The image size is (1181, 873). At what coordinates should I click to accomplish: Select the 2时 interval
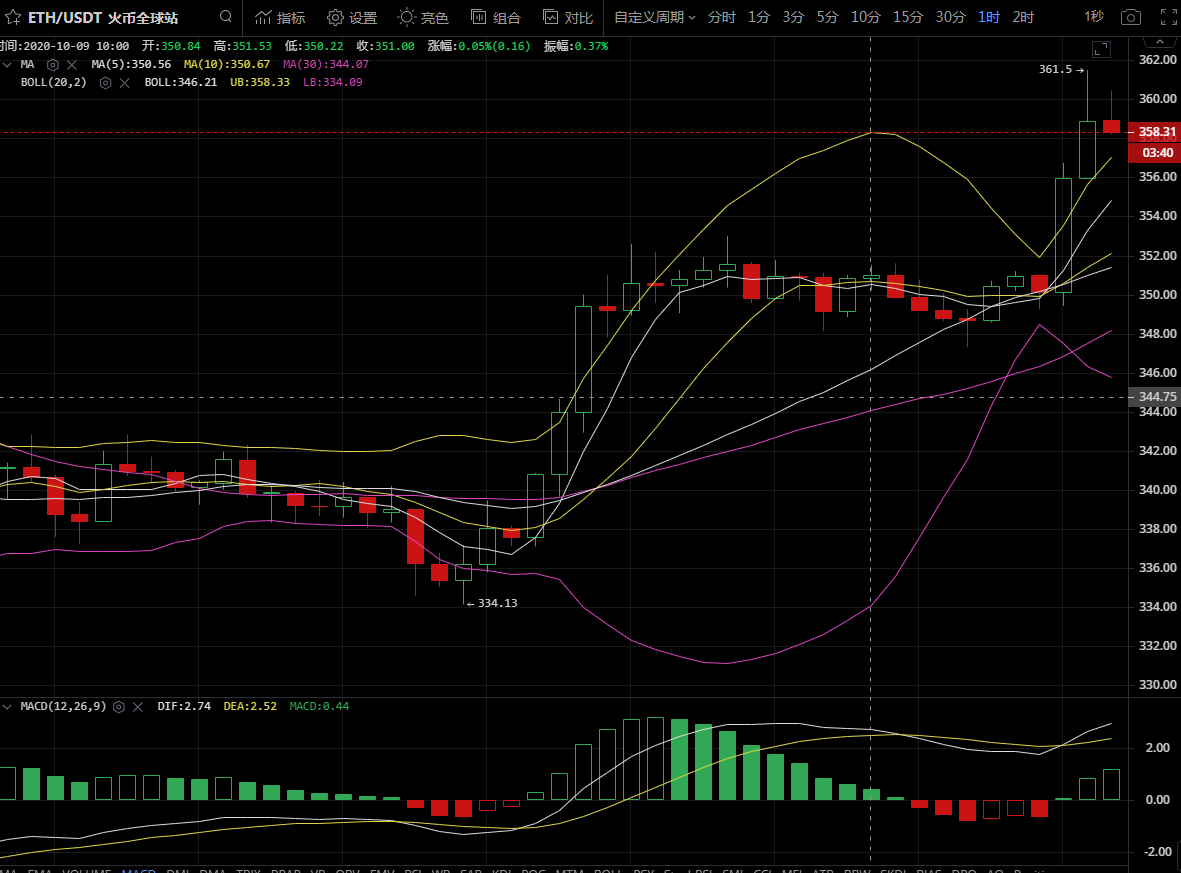tap(1023, 17)
